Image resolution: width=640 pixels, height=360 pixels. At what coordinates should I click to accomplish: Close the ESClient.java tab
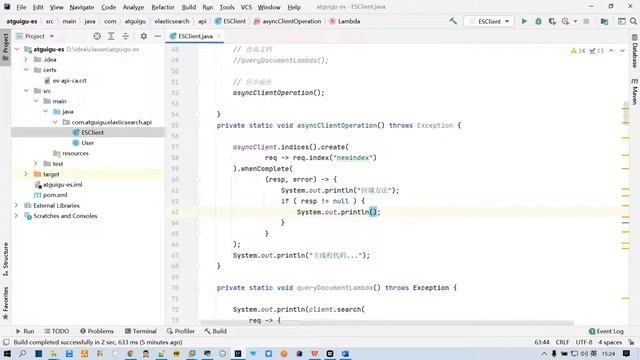pos(219,36)
